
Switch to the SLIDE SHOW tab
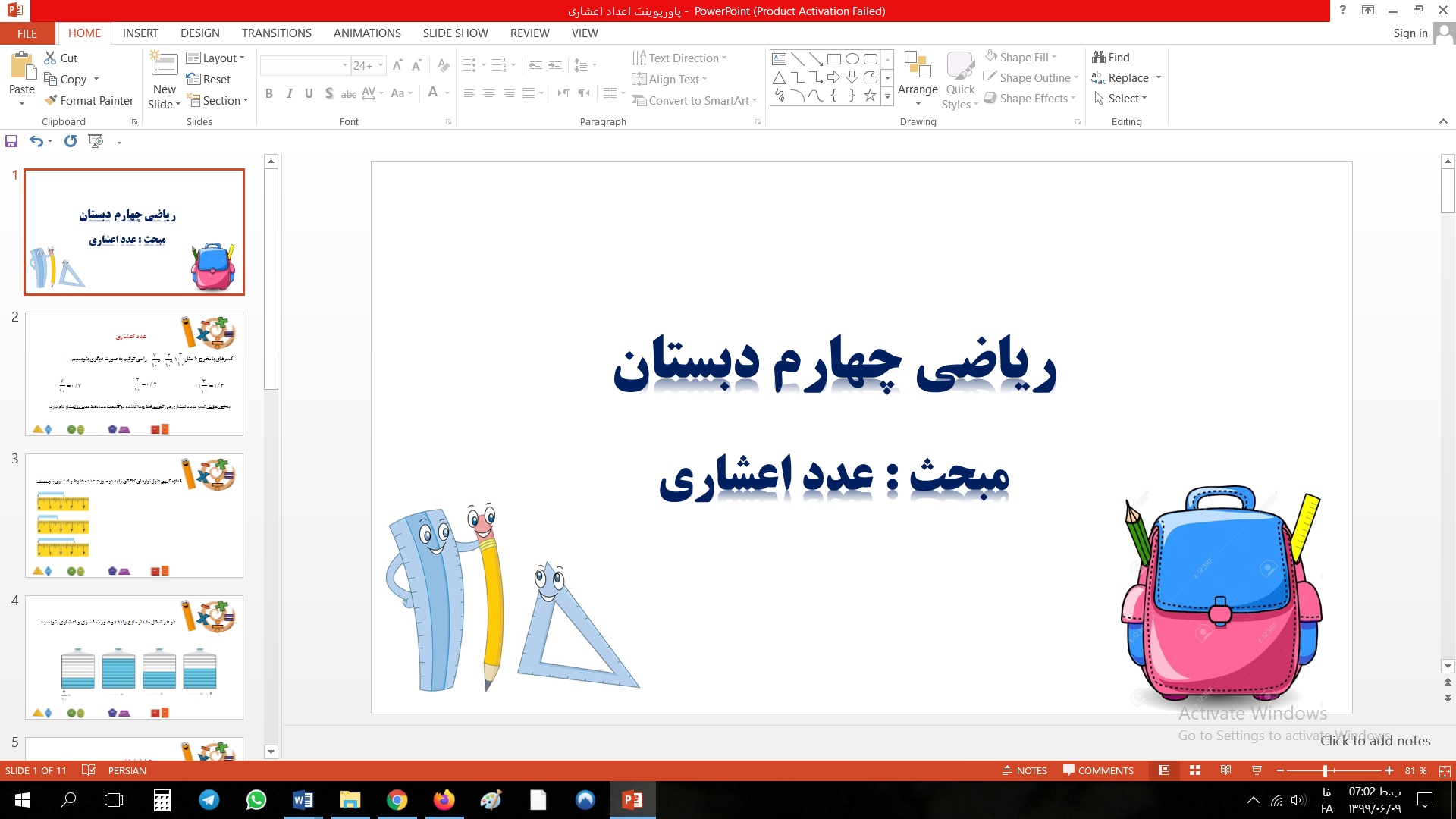tap(455, 33)
